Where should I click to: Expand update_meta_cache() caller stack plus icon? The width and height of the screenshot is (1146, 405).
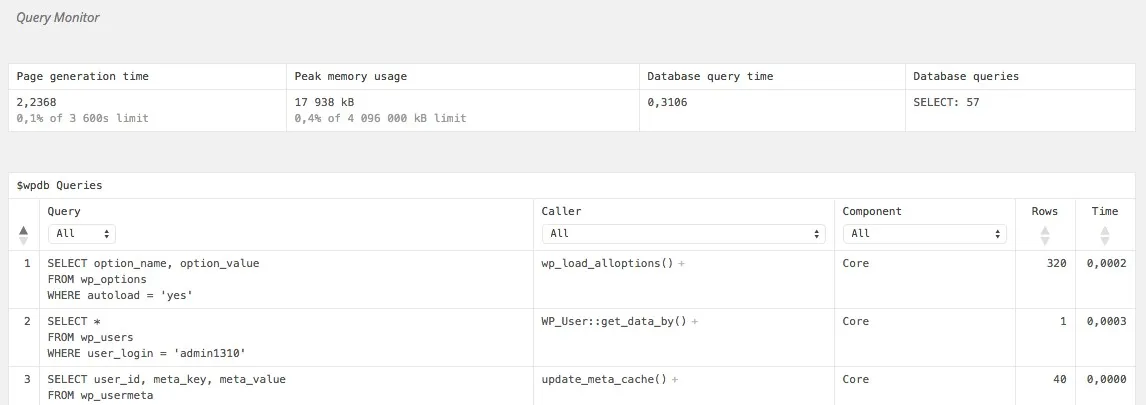(675, 379)
